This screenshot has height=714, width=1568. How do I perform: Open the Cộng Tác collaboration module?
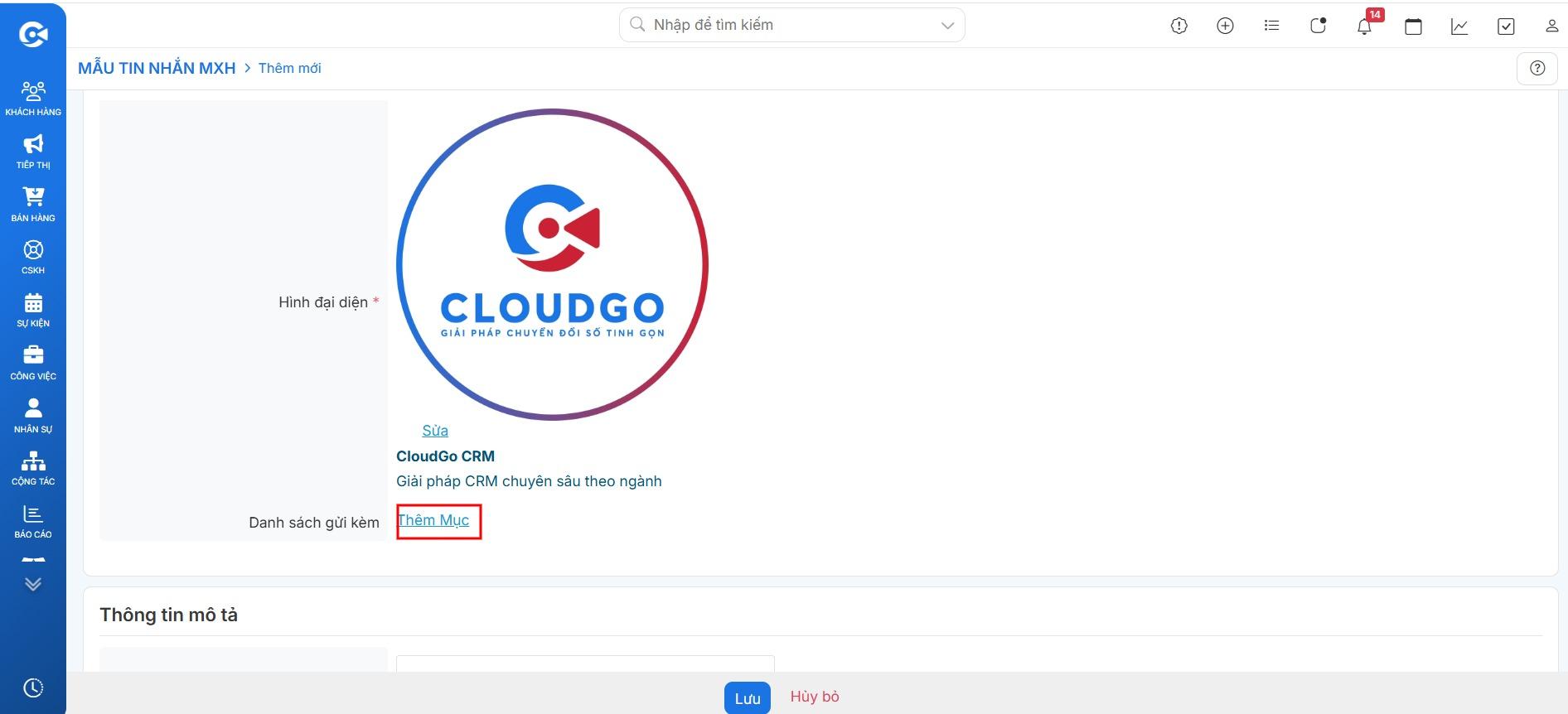(x=33, y=468)
